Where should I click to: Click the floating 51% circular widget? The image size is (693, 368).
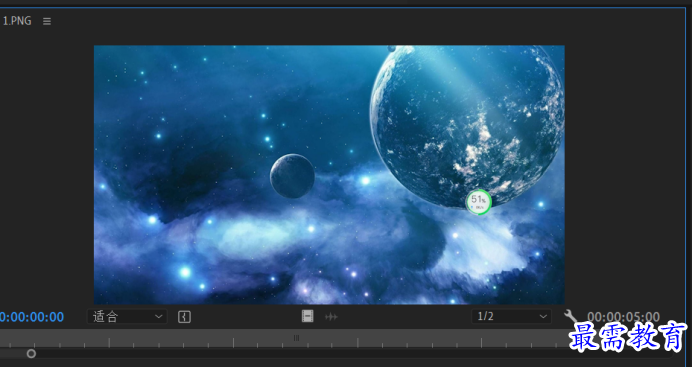coord(479,202)
